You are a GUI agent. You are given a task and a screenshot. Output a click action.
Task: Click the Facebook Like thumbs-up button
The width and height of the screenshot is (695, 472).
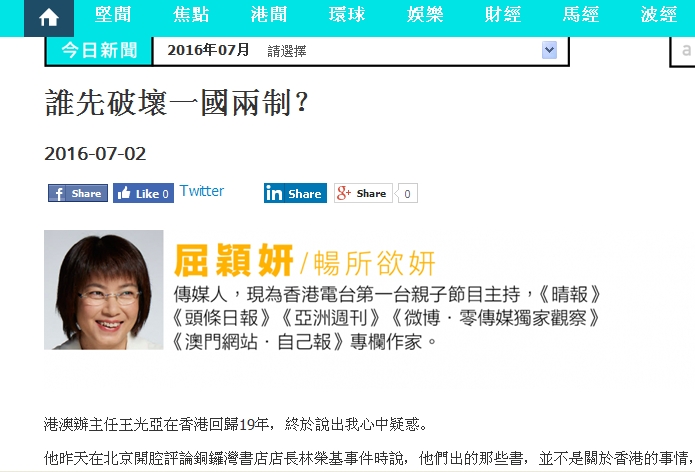(x=143, y=193)
